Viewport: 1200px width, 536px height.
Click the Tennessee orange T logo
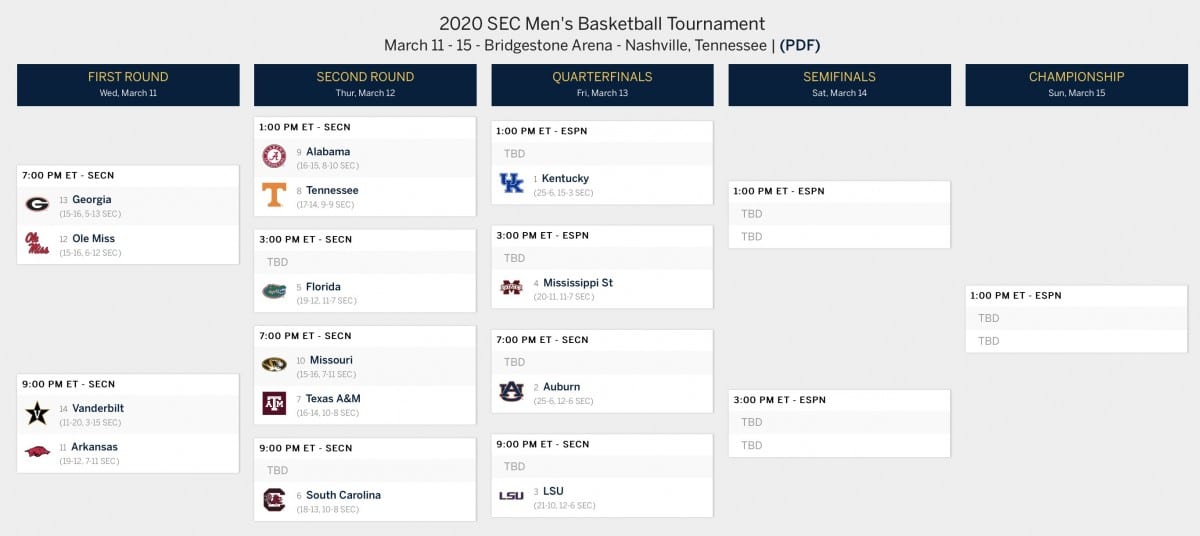pyautogui.click(x=274, y=194)
